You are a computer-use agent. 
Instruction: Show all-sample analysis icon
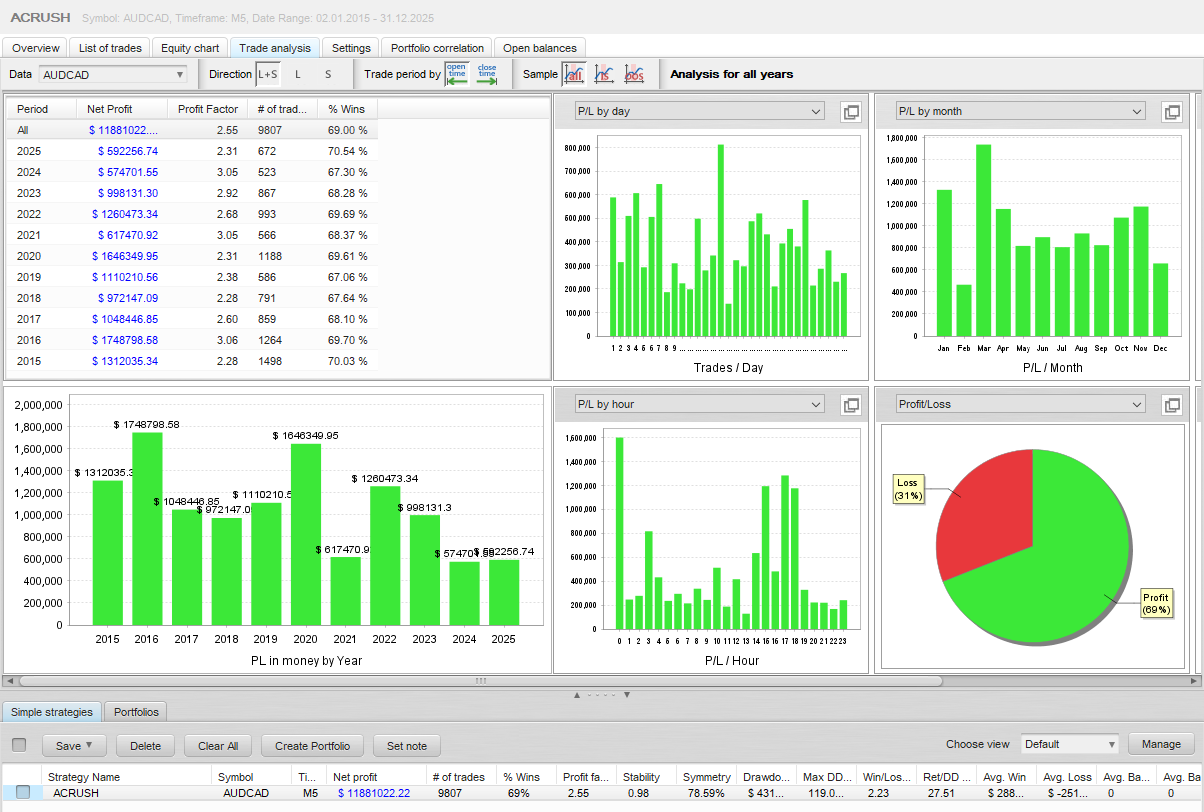(x=574, y=74)
